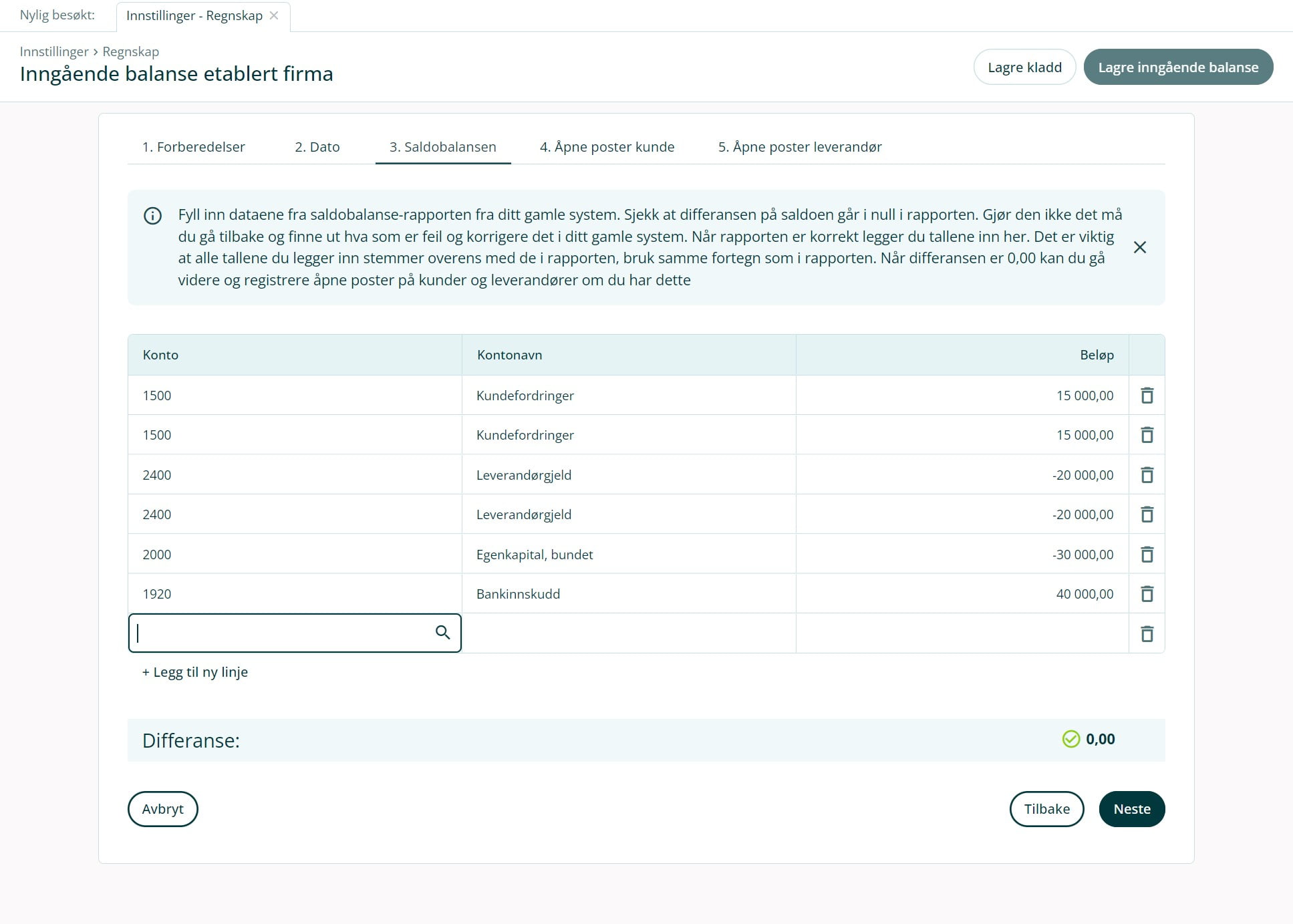Open Innstillinger breadcrumb link
The image size is (1293, 924).
click(x=54, y=51)
